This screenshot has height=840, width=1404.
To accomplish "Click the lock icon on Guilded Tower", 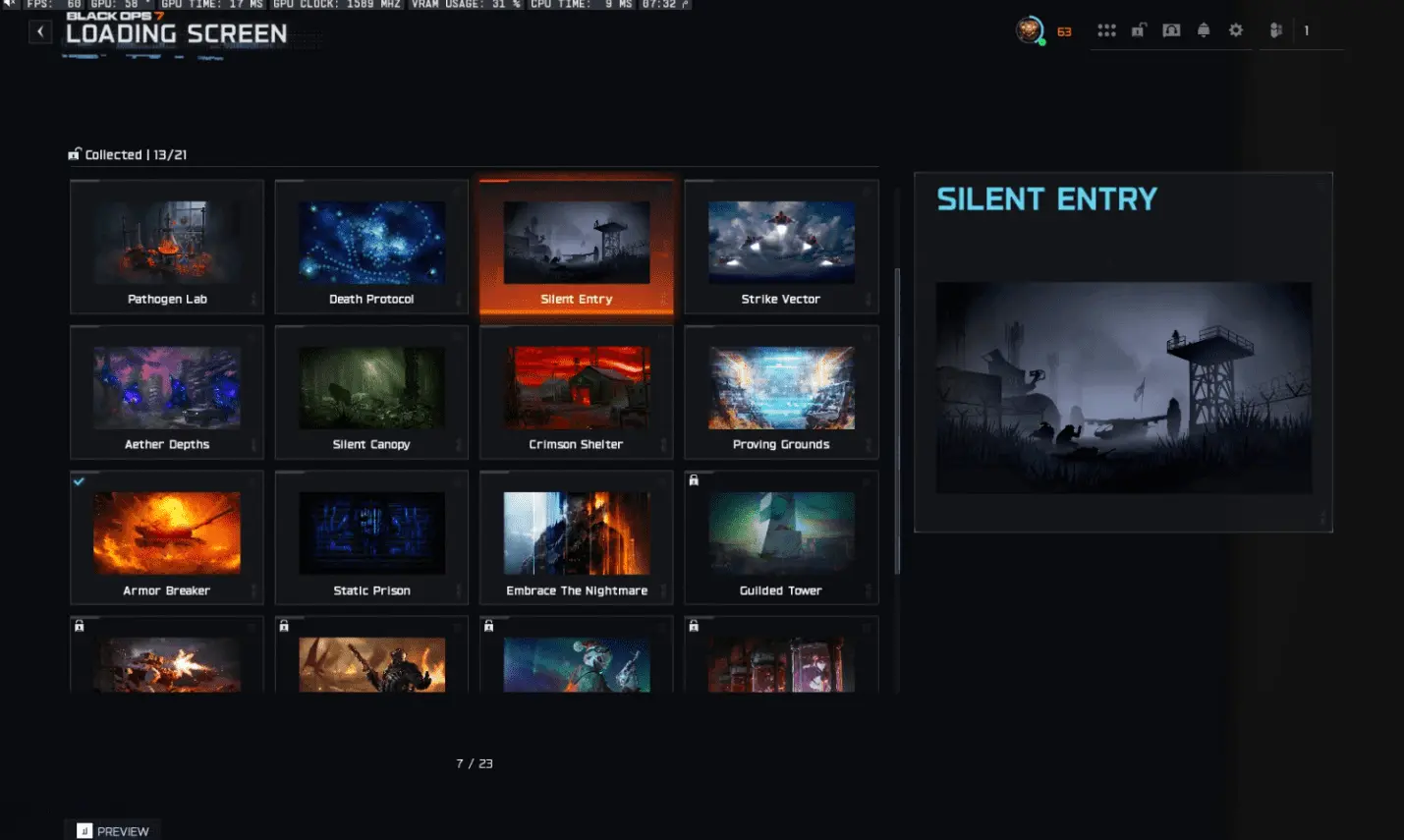I will pos(694,480).
